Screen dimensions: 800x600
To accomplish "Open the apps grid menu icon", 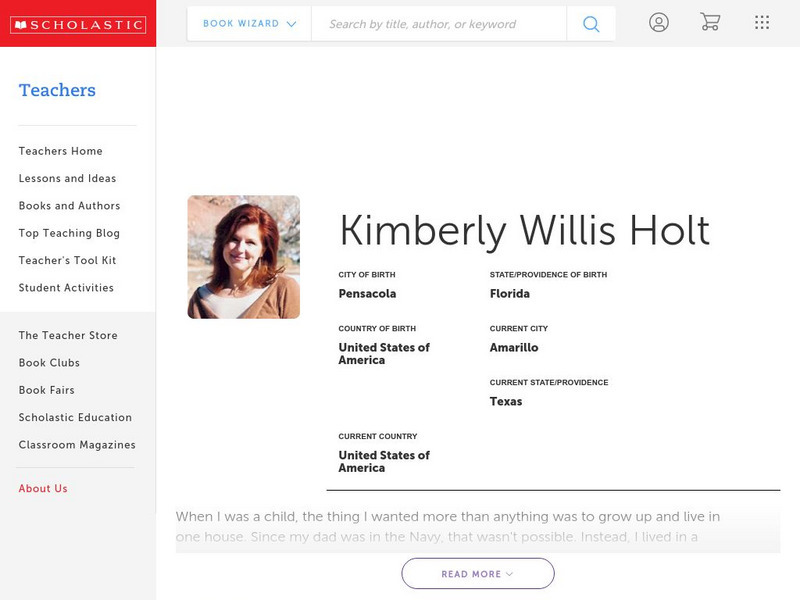I will tap(762, 22).
